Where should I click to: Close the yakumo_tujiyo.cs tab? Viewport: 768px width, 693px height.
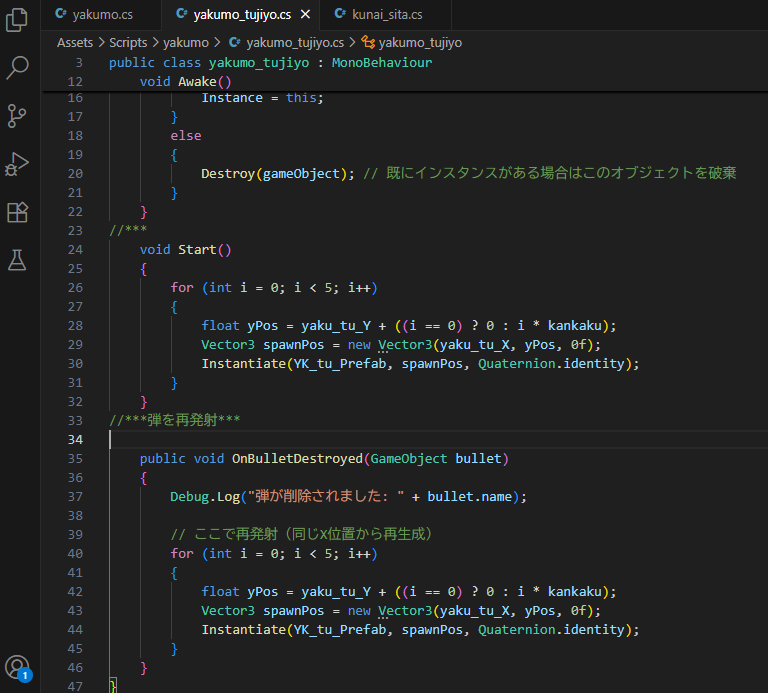305,15
